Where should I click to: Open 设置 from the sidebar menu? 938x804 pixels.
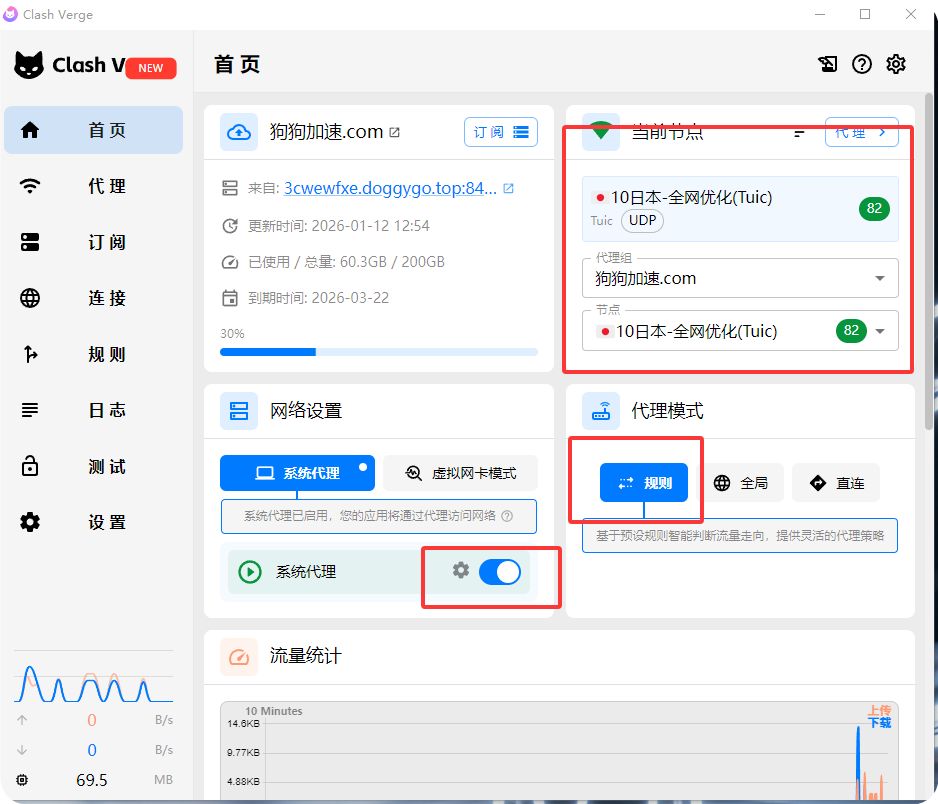(x=30, y=521)
